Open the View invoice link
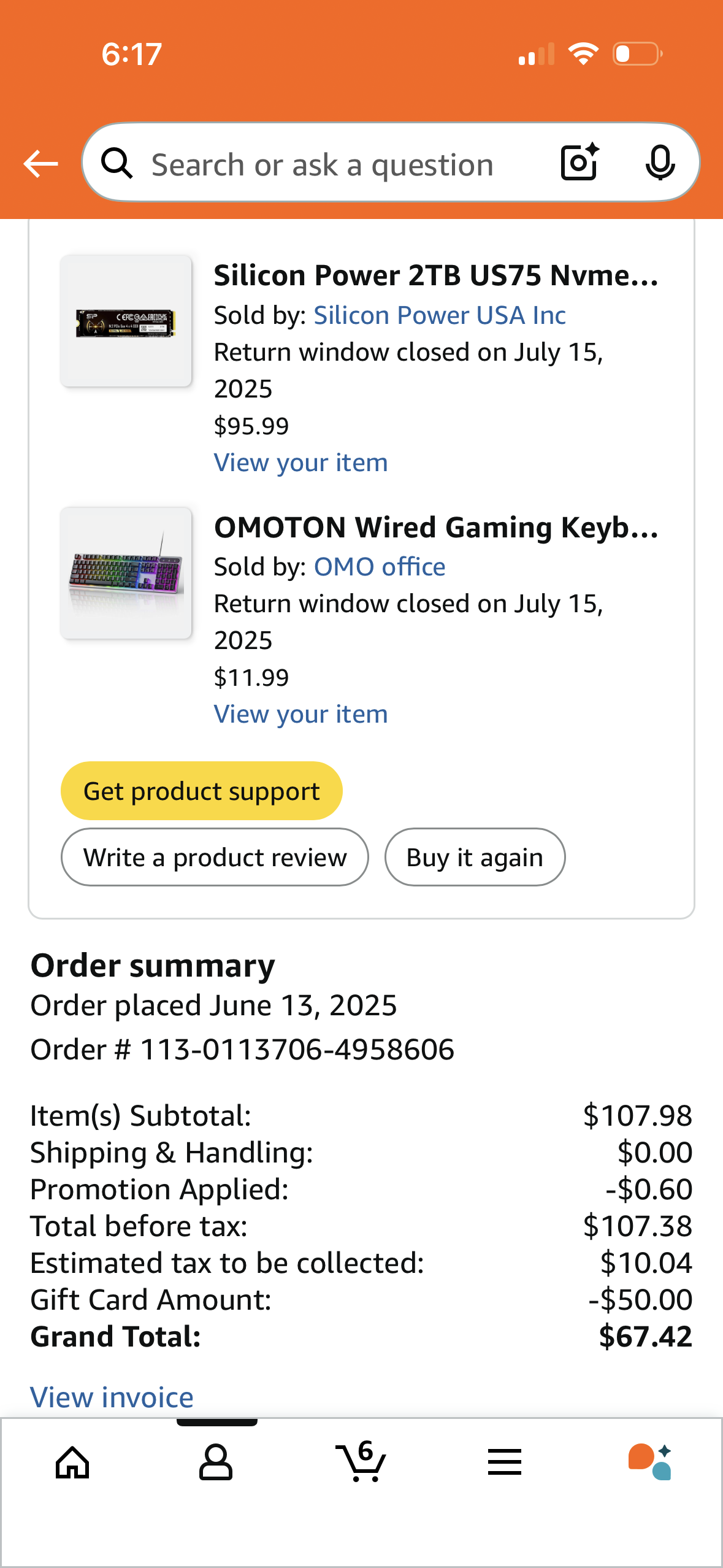The image size is (723, 1568). pos(112,1397)
